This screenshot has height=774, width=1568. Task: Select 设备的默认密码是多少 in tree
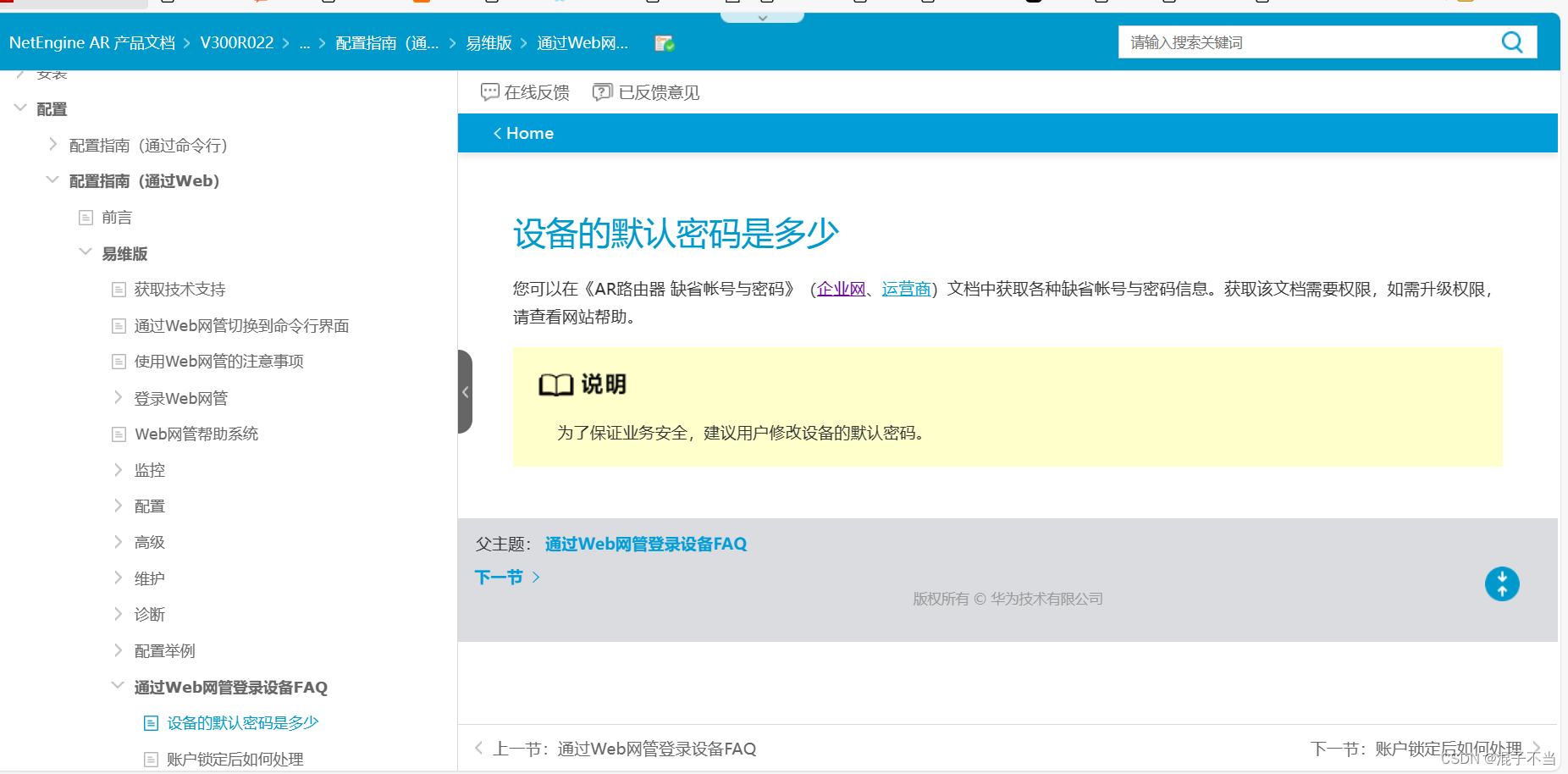(242, 723)
